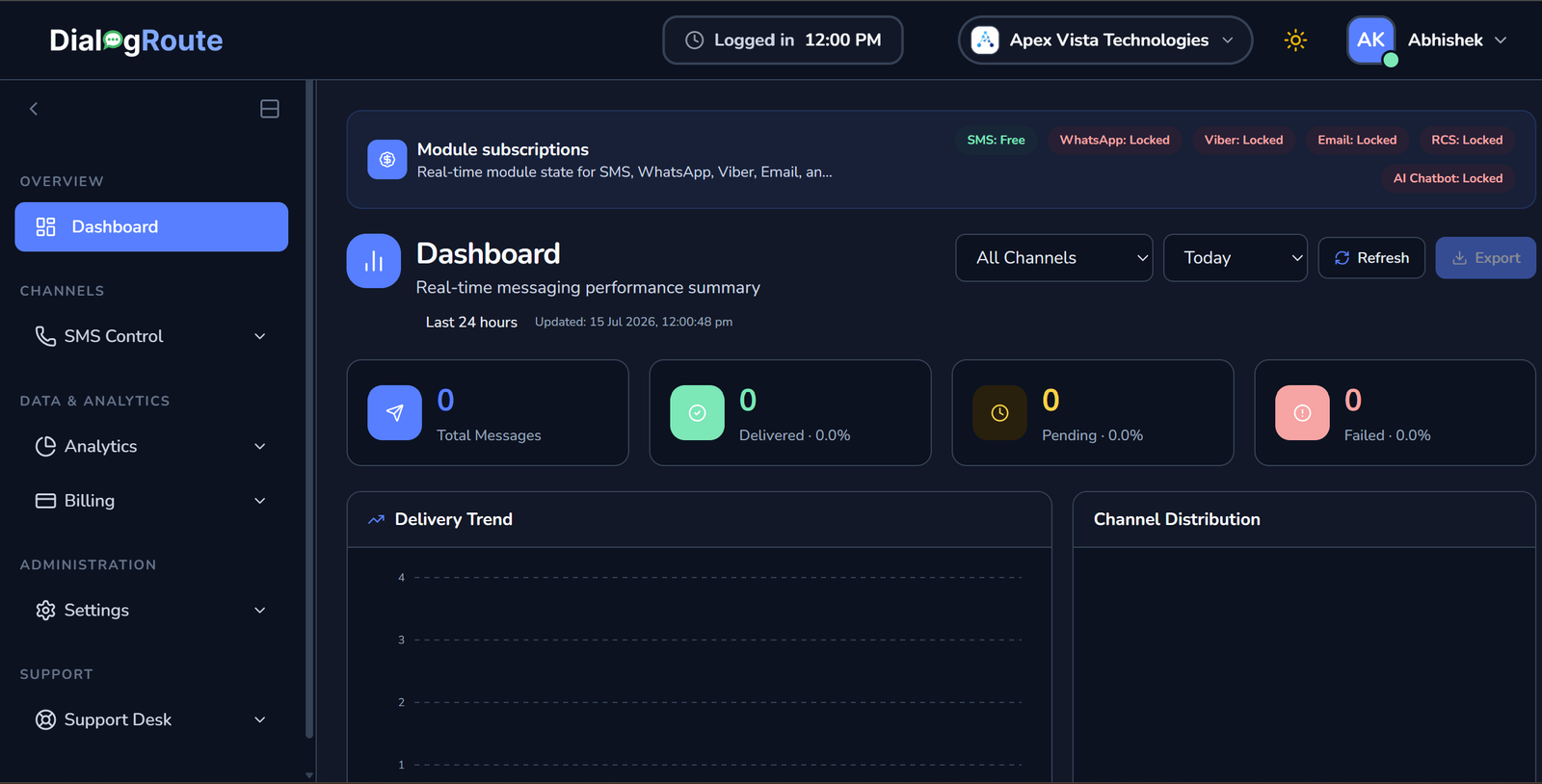Click the WhatsApp: Locked badge

[1114, 140]
